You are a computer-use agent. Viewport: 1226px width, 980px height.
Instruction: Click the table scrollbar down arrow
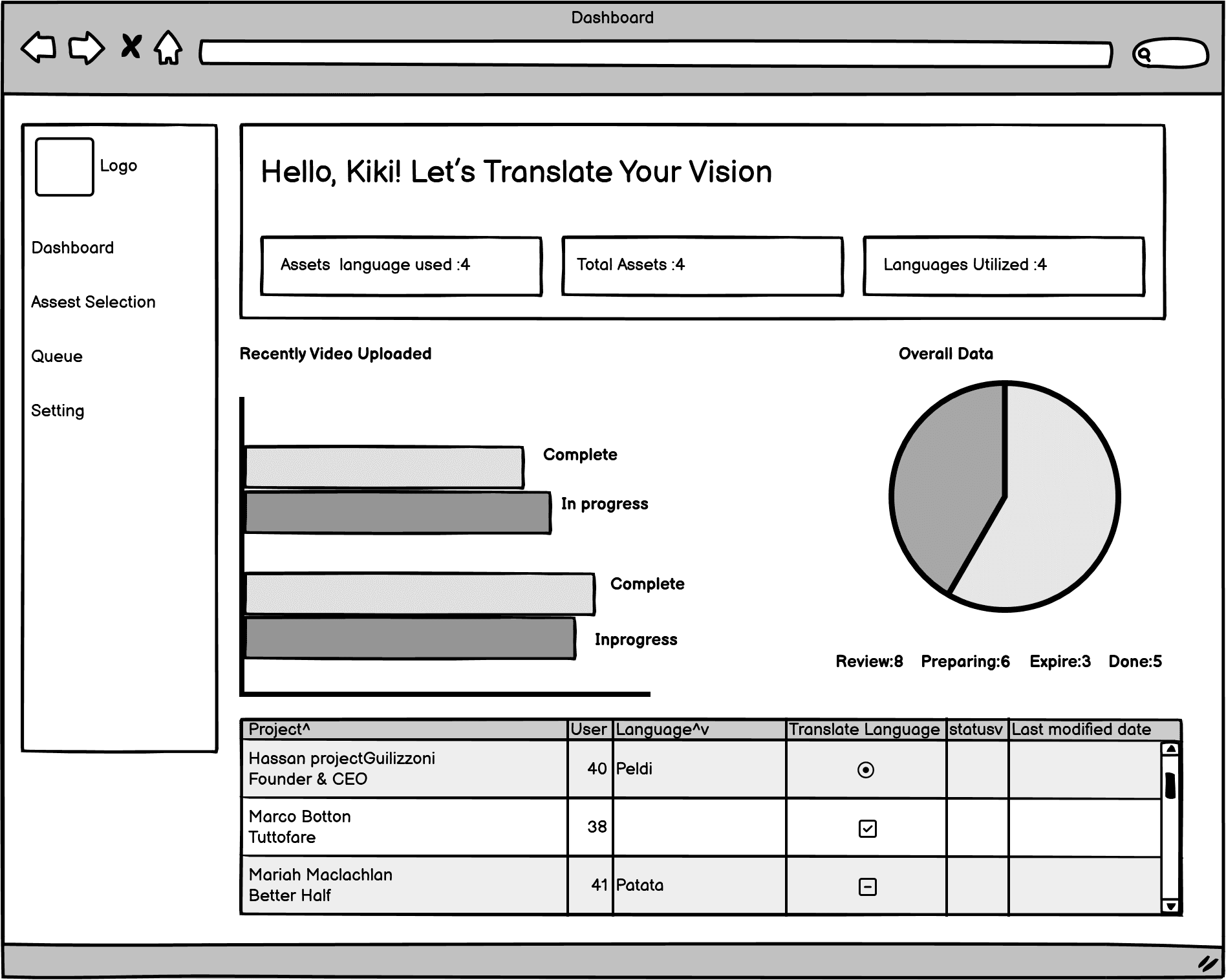[1172, 904]
